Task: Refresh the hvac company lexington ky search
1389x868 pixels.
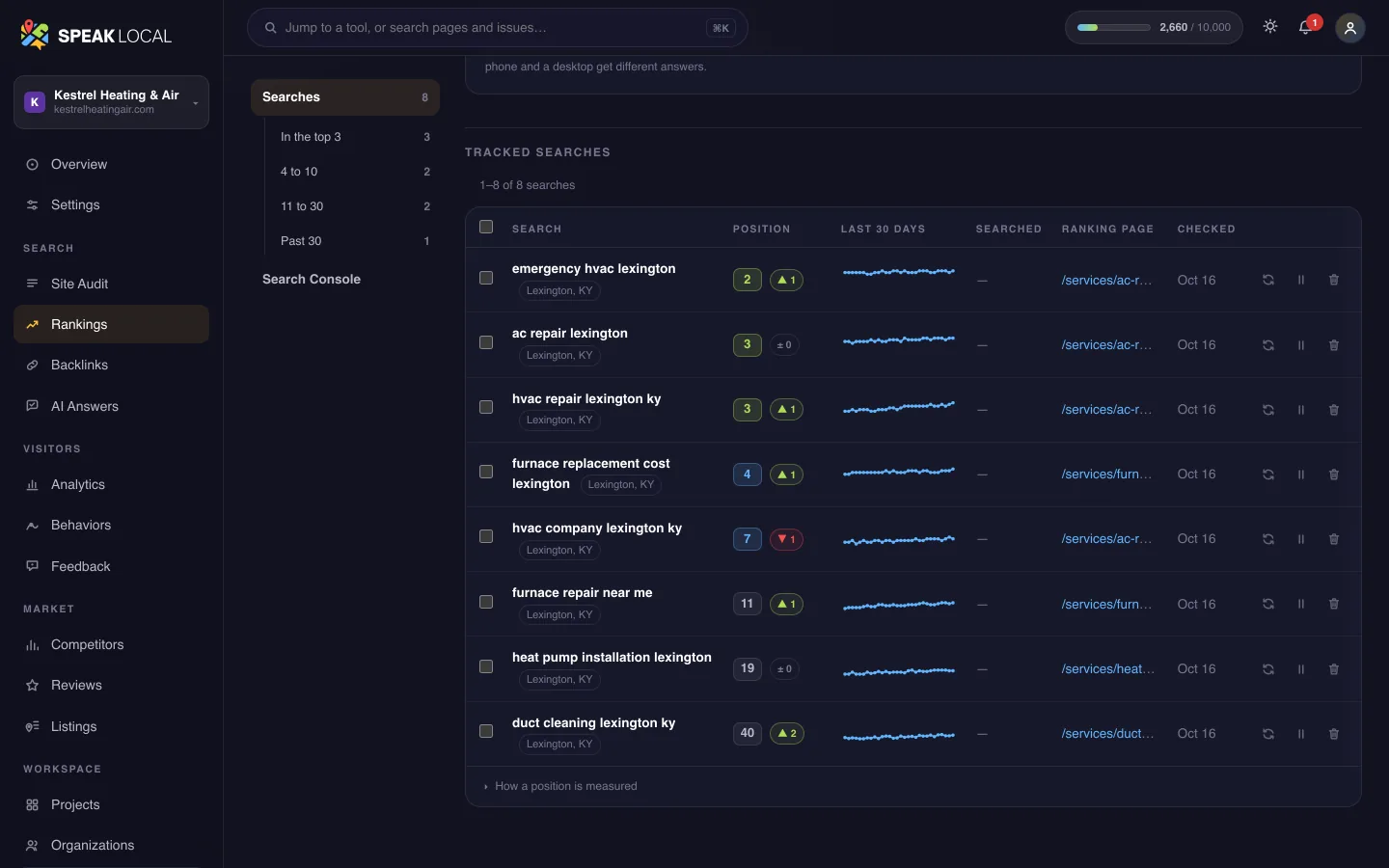Action: [1268, 538]
